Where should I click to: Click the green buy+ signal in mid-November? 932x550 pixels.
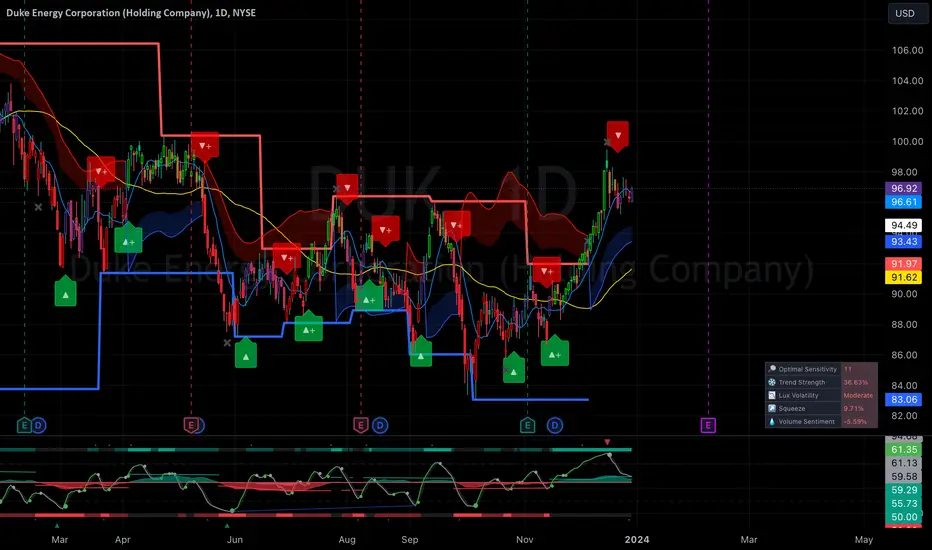[x=555, y=351]
